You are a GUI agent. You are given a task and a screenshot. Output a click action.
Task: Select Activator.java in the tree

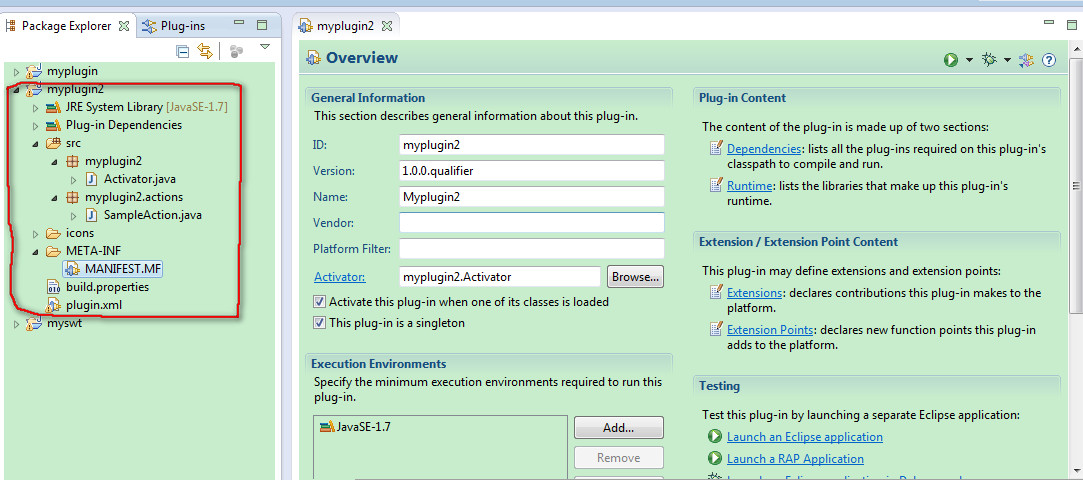[140, 180]
